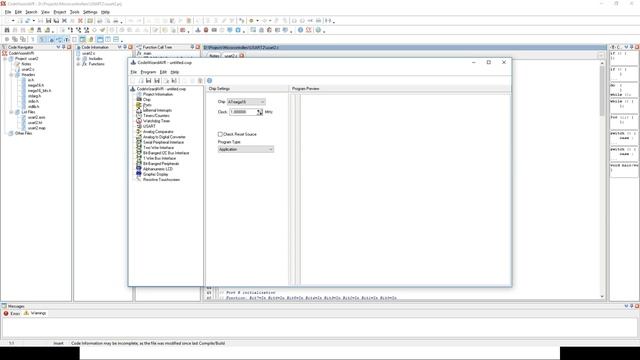Open the CodeWizardAVR File menu

tap(133, 72)
